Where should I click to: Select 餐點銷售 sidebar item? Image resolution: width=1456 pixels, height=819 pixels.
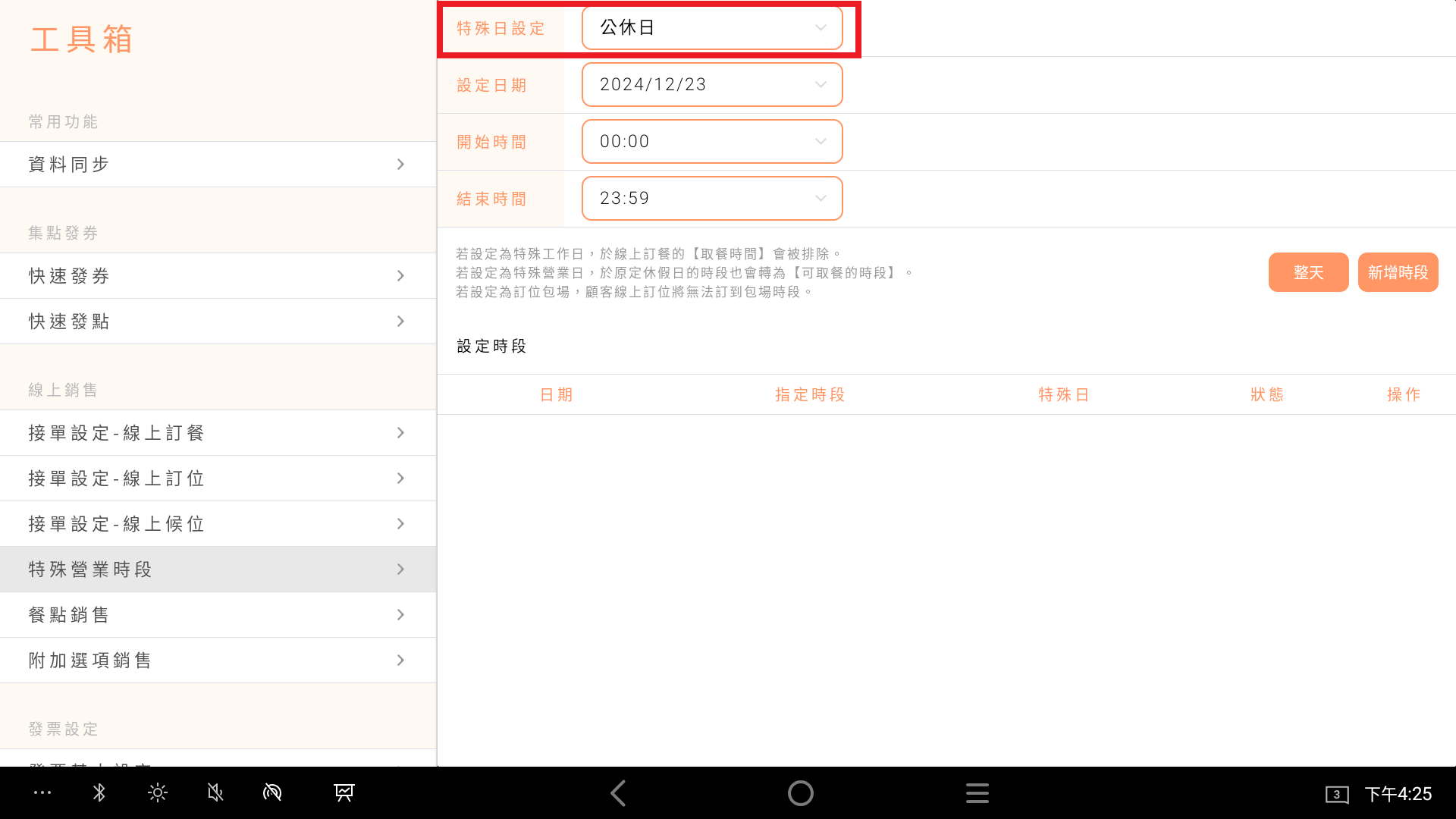pos(218,615)
